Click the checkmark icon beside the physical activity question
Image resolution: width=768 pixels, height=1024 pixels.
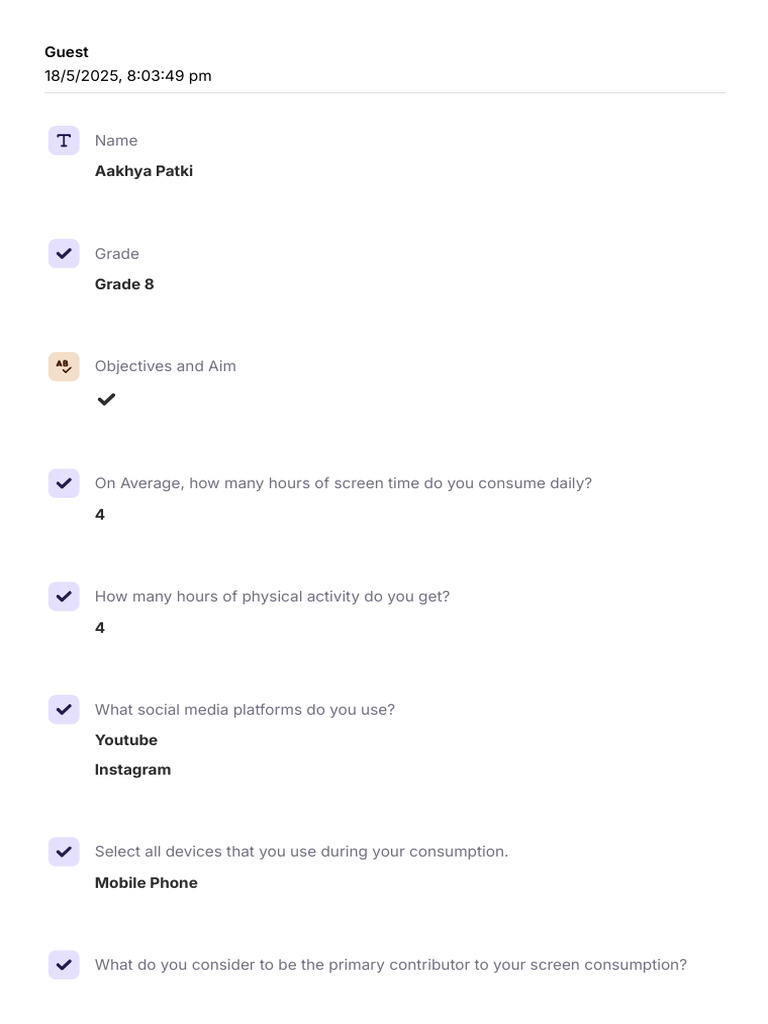click(64, 596)
